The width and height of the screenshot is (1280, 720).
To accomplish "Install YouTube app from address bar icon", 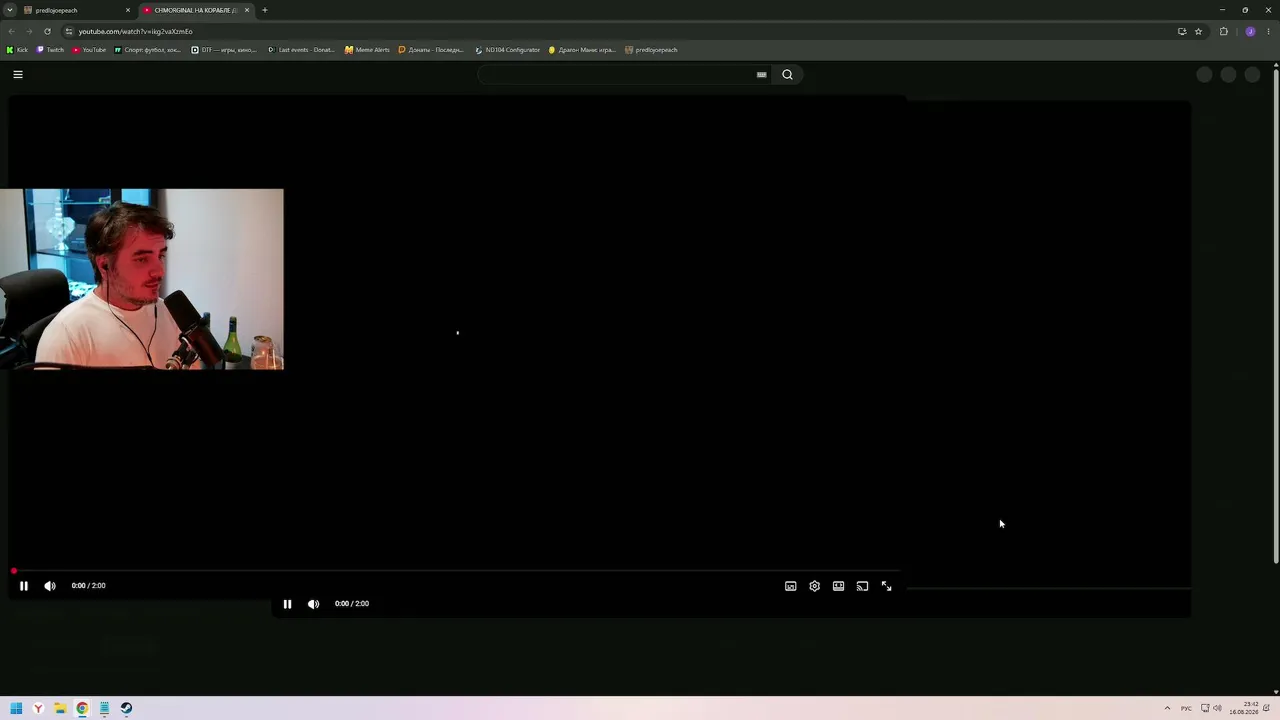I will (x=1182, y=31).
